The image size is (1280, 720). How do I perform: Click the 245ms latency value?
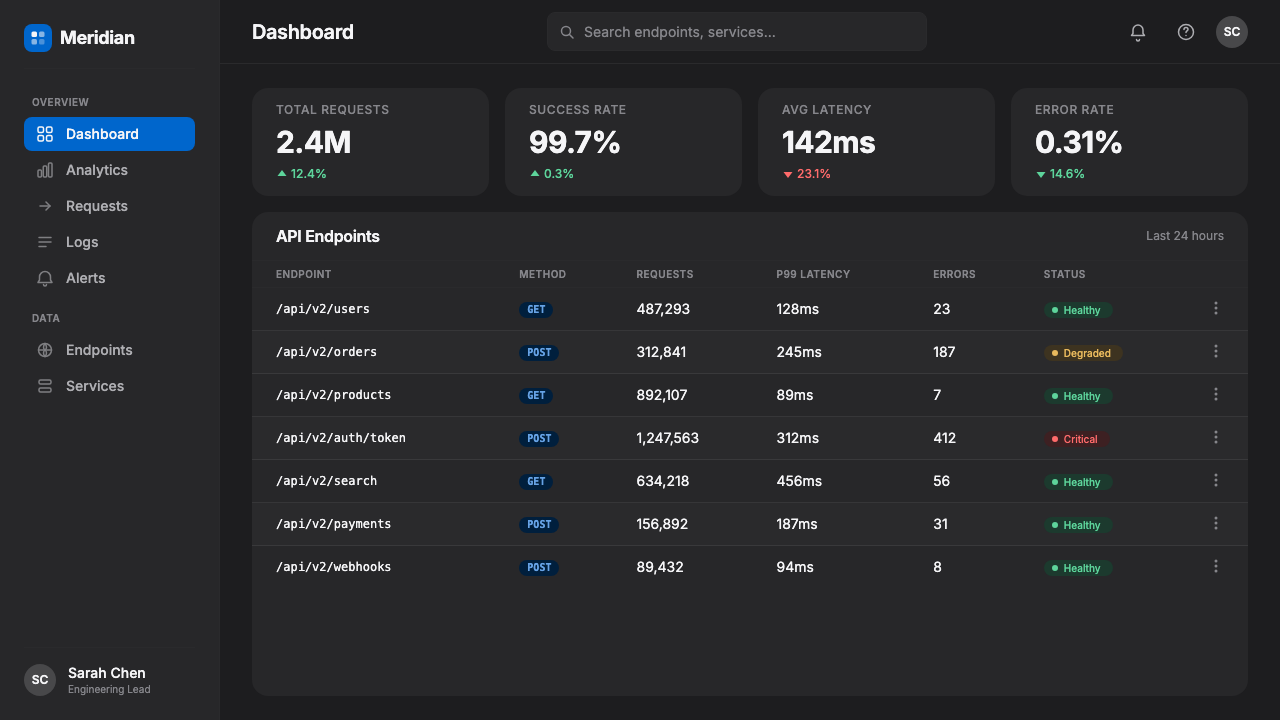click(x=799, y=352)
